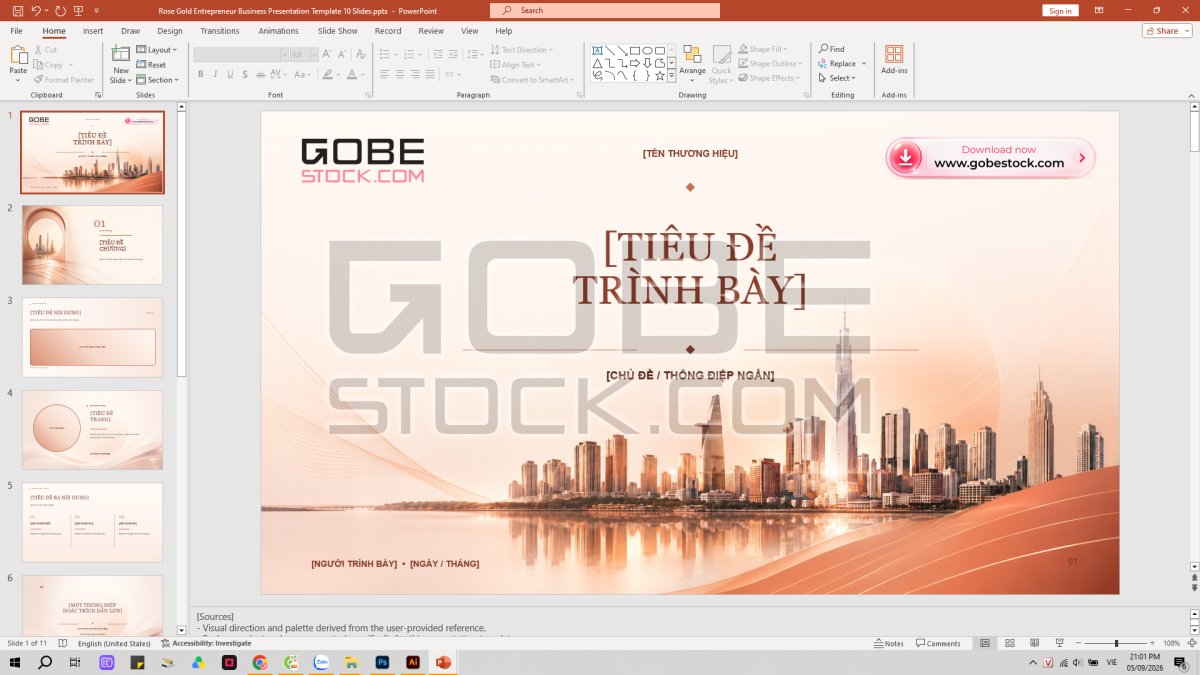Pick the text highlight color button

(x=328, y=74)
